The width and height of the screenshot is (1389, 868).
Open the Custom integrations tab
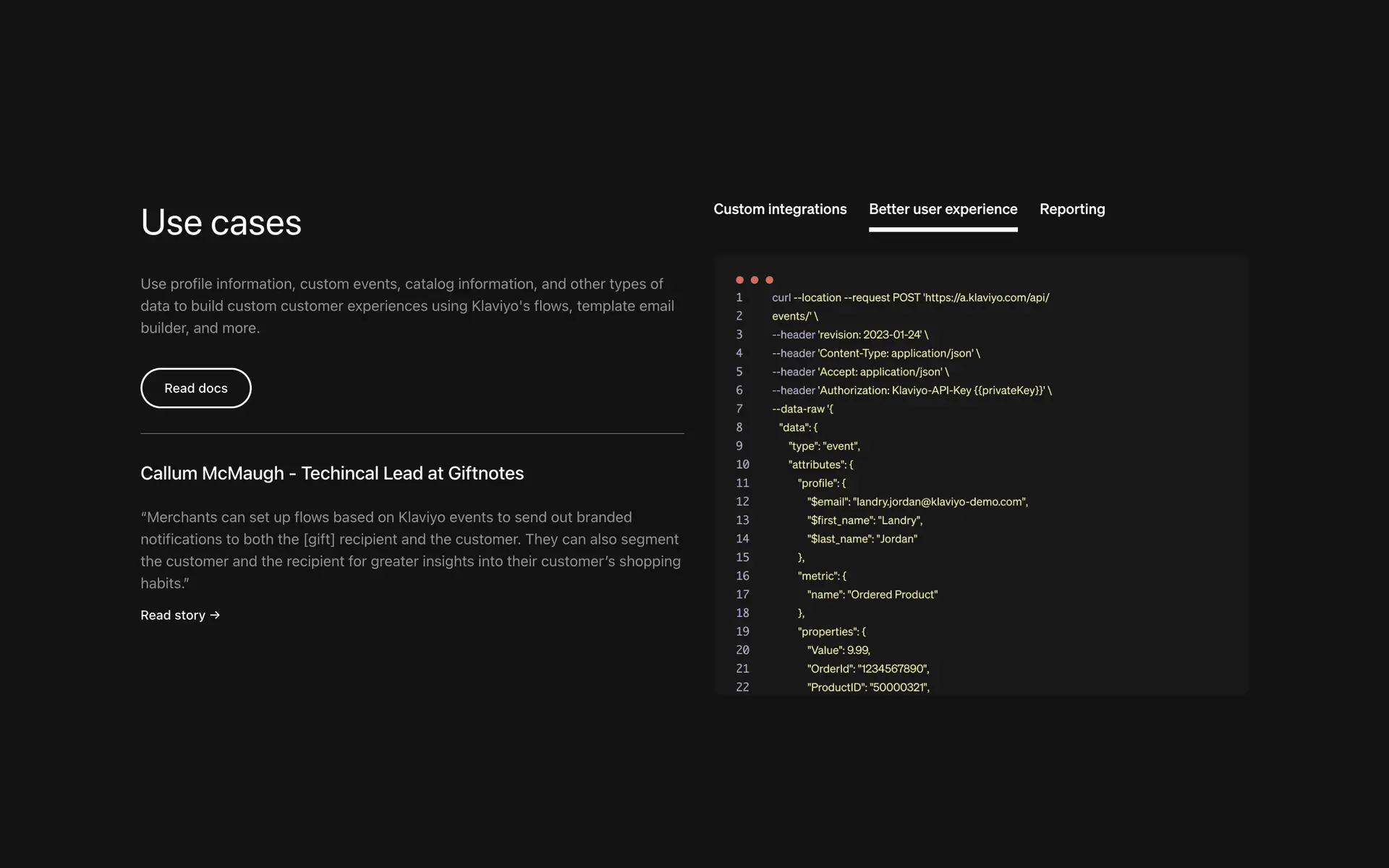click(x=780, y=209)
